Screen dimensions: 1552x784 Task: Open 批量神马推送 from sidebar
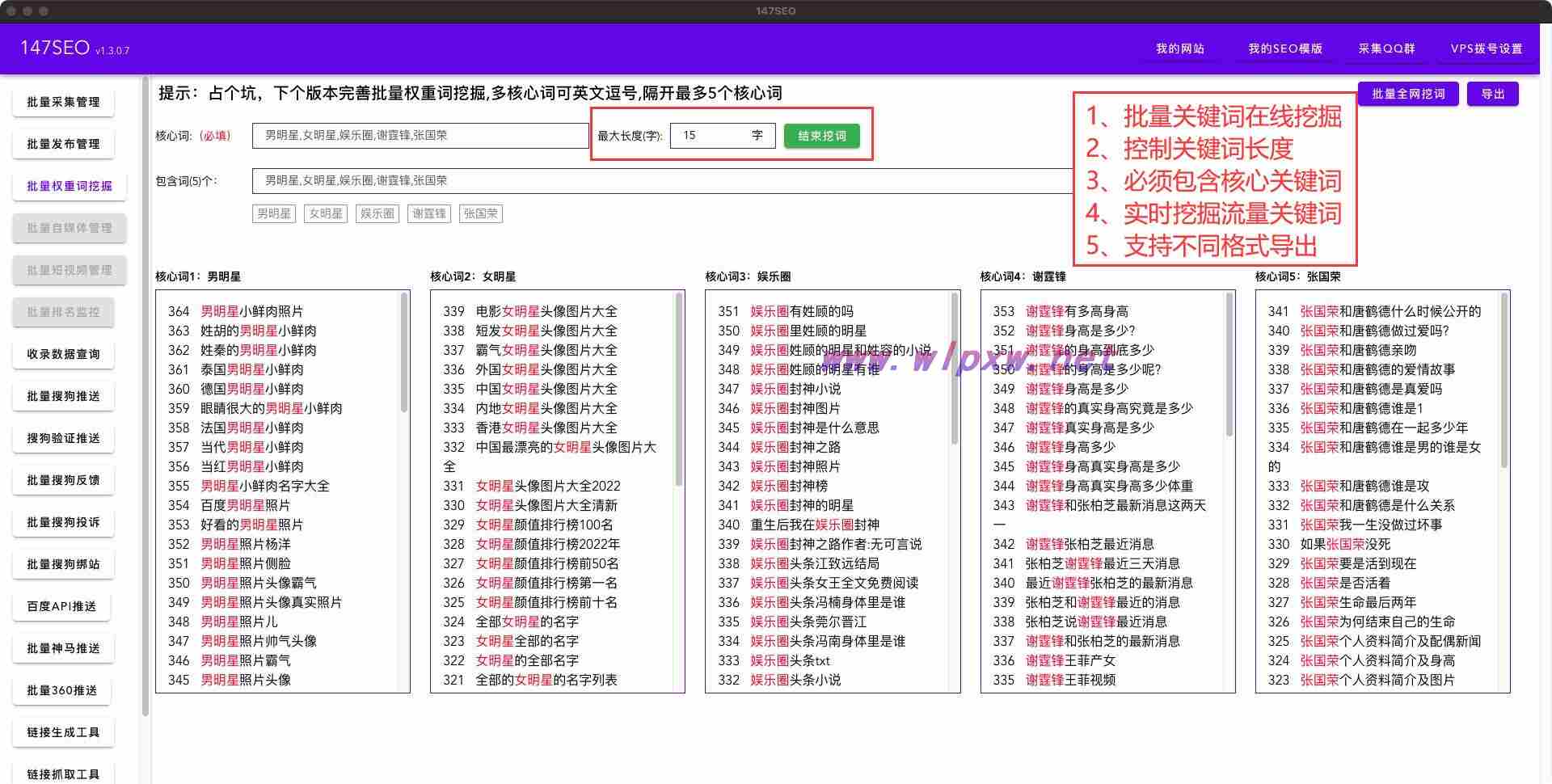coord(63,648)
